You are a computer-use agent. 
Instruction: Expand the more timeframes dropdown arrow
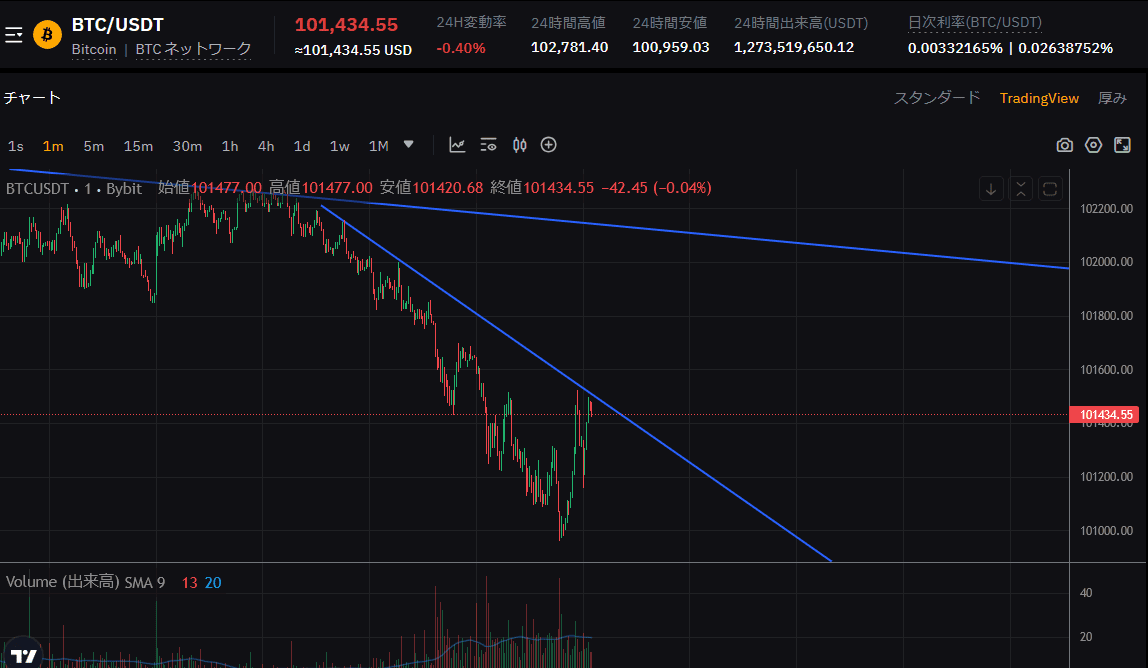point(408,144)
